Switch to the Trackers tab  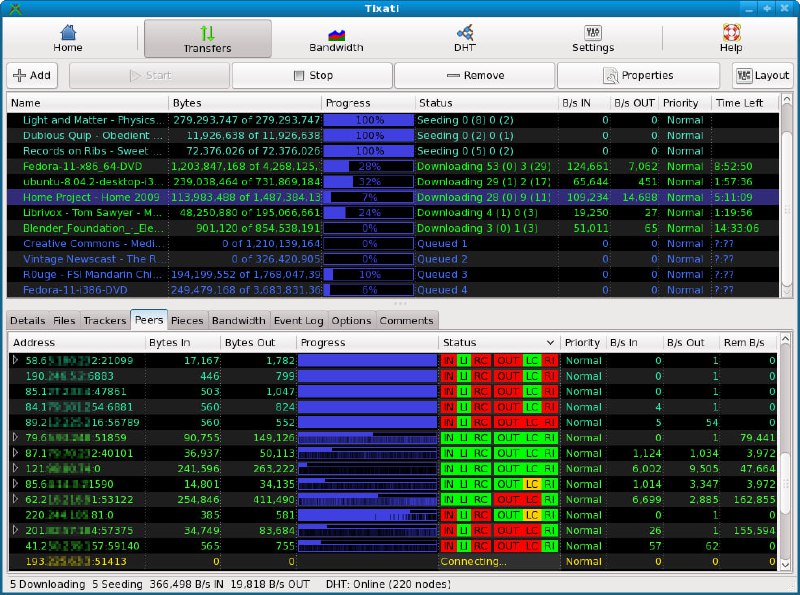104,320
